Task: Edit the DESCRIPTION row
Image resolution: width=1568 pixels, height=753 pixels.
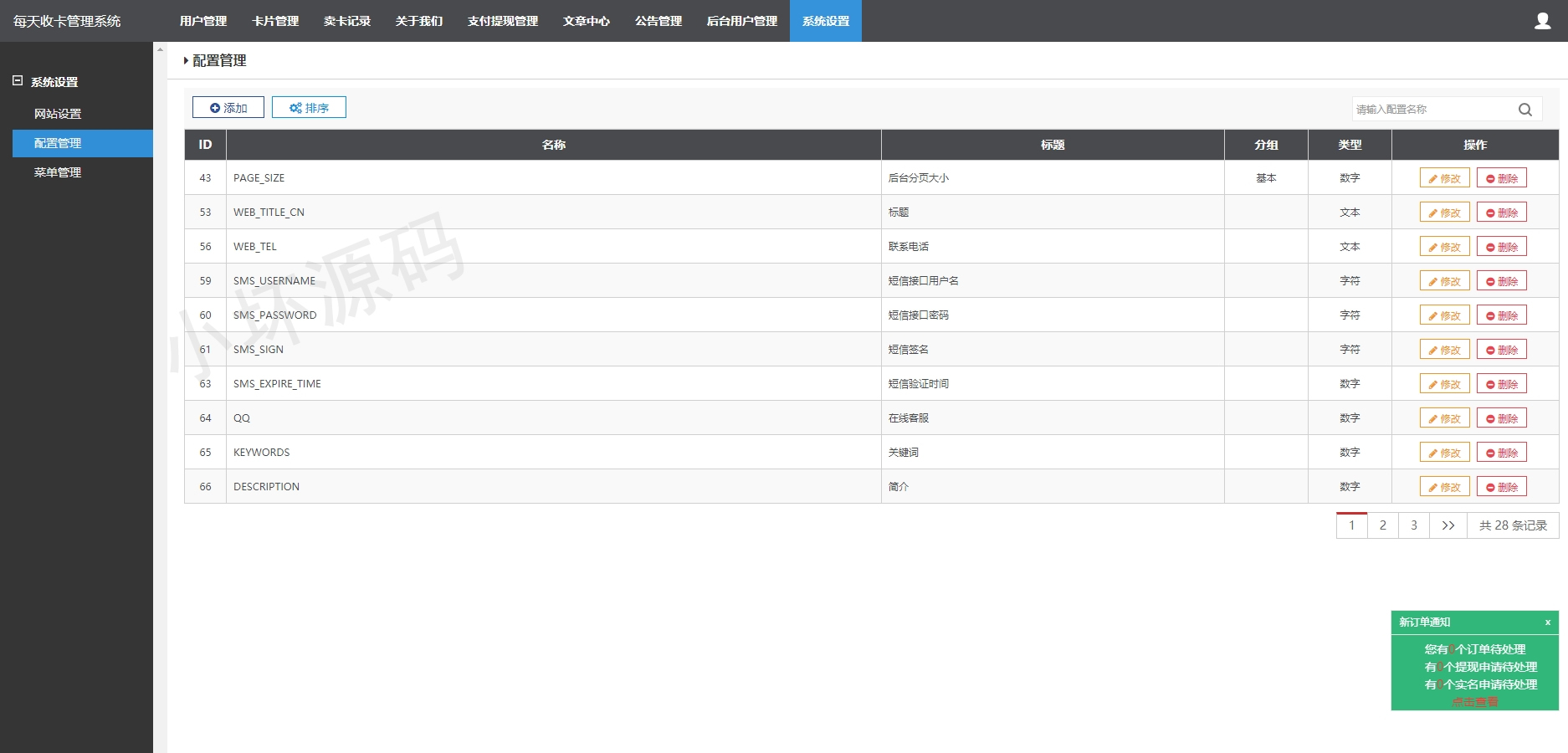Action: coord(1445,487)
